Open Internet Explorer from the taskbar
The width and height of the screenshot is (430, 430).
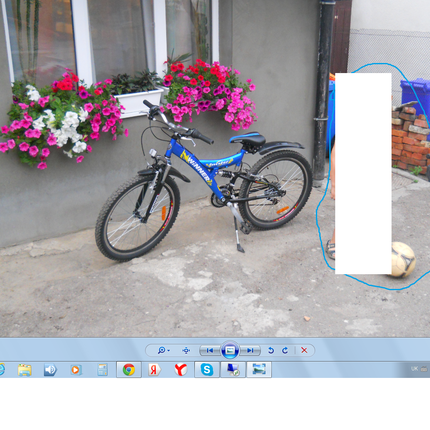(2, 370)
